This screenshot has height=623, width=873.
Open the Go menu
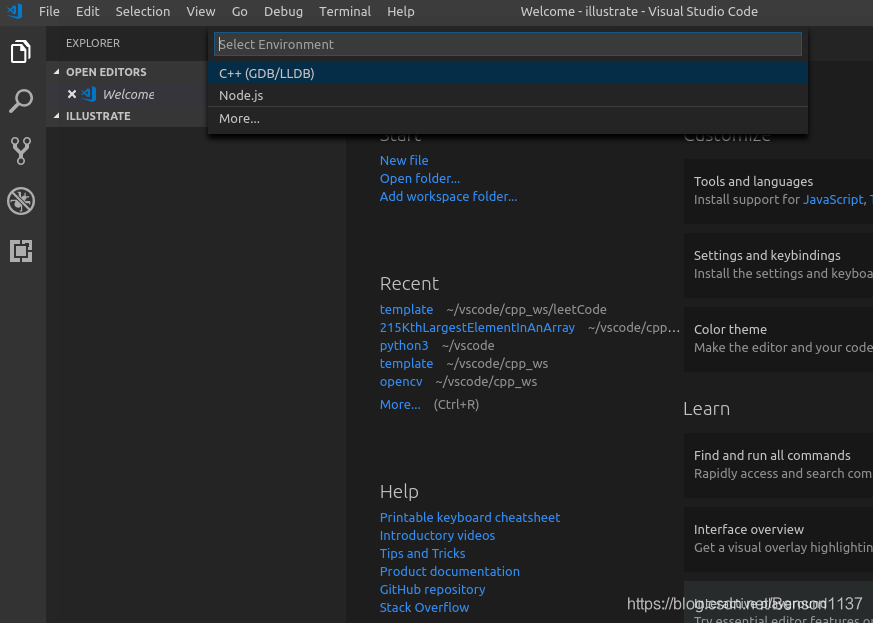(239, 11)
